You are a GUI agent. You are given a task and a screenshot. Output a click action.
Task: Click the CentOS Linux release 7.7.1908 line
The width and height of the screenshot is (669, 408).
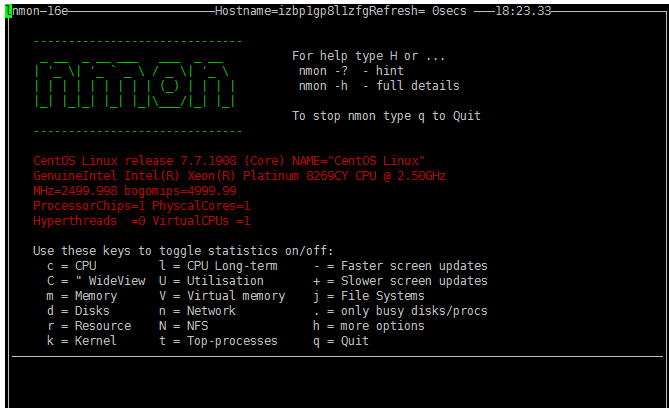coord(229,161)
